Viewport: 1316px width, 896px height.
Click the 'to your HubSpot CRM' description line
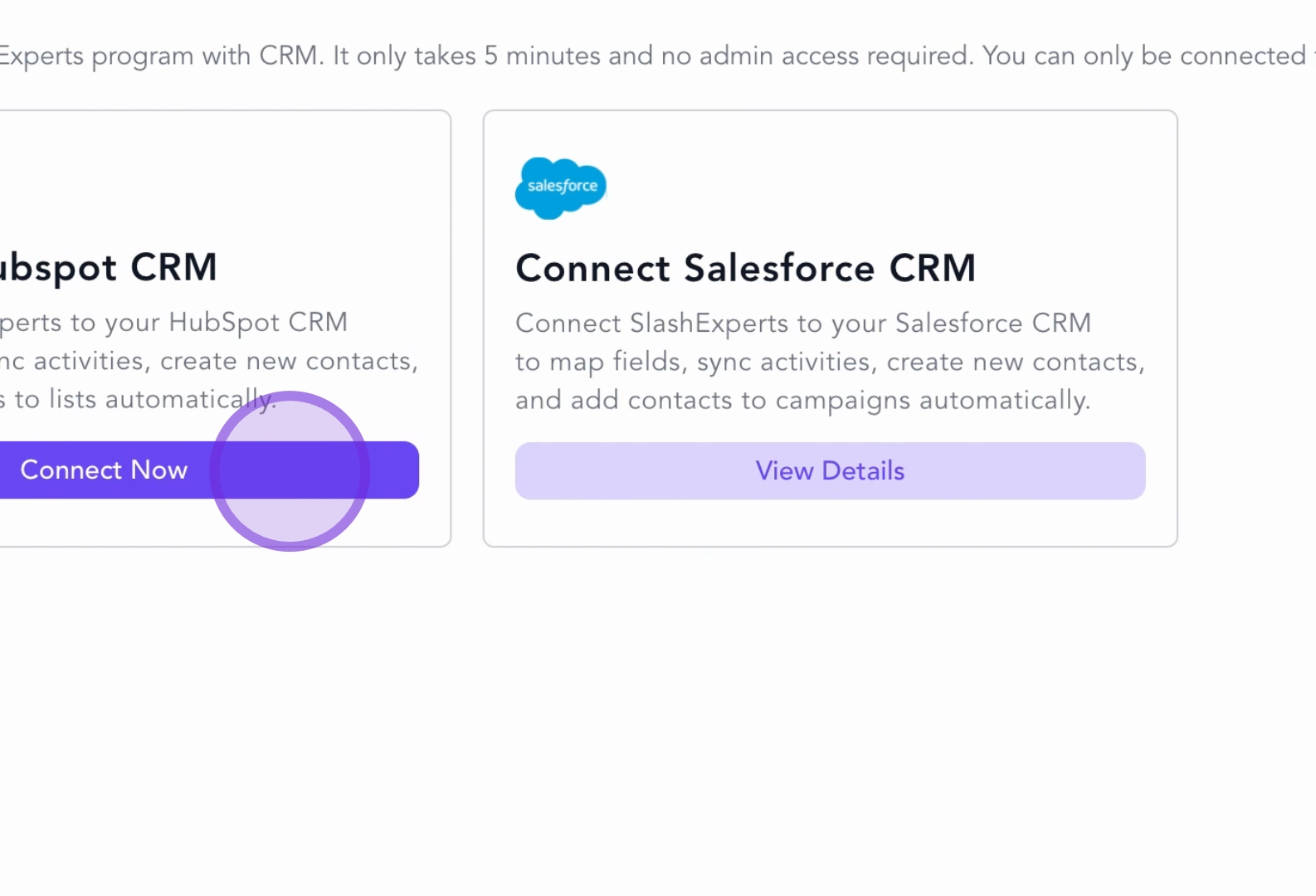(174, 322)
